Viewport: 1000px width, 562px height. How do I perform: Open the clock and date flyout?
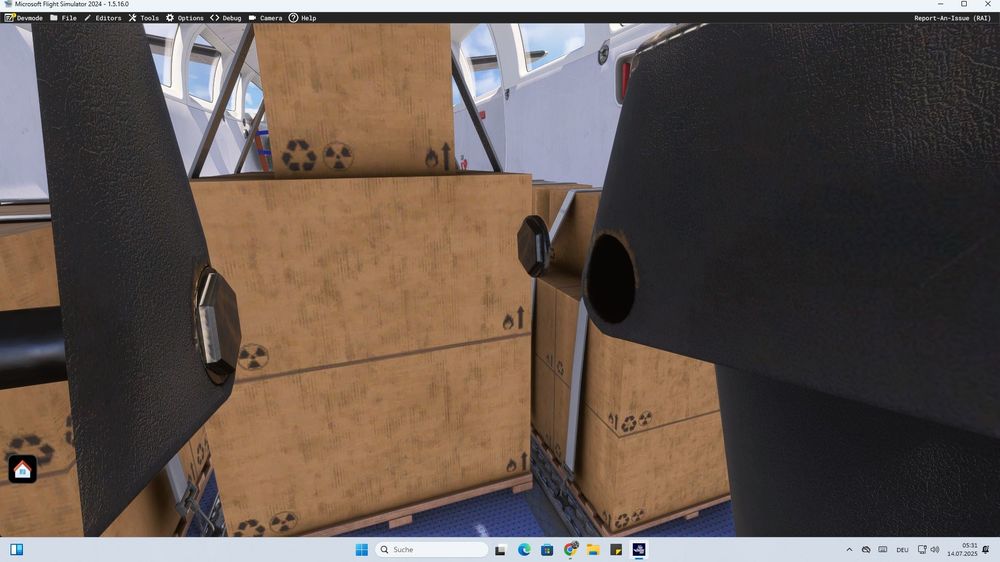pos(968,550)
